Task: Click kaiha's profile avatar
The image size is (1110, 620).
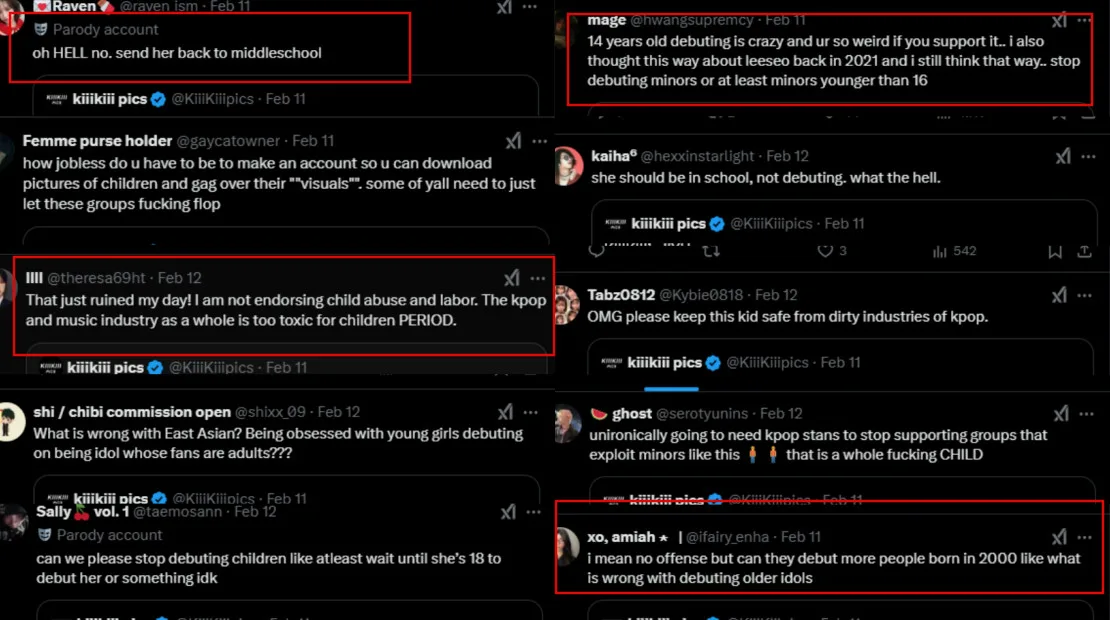Action: pyautogui.click(x=568, y=165)
